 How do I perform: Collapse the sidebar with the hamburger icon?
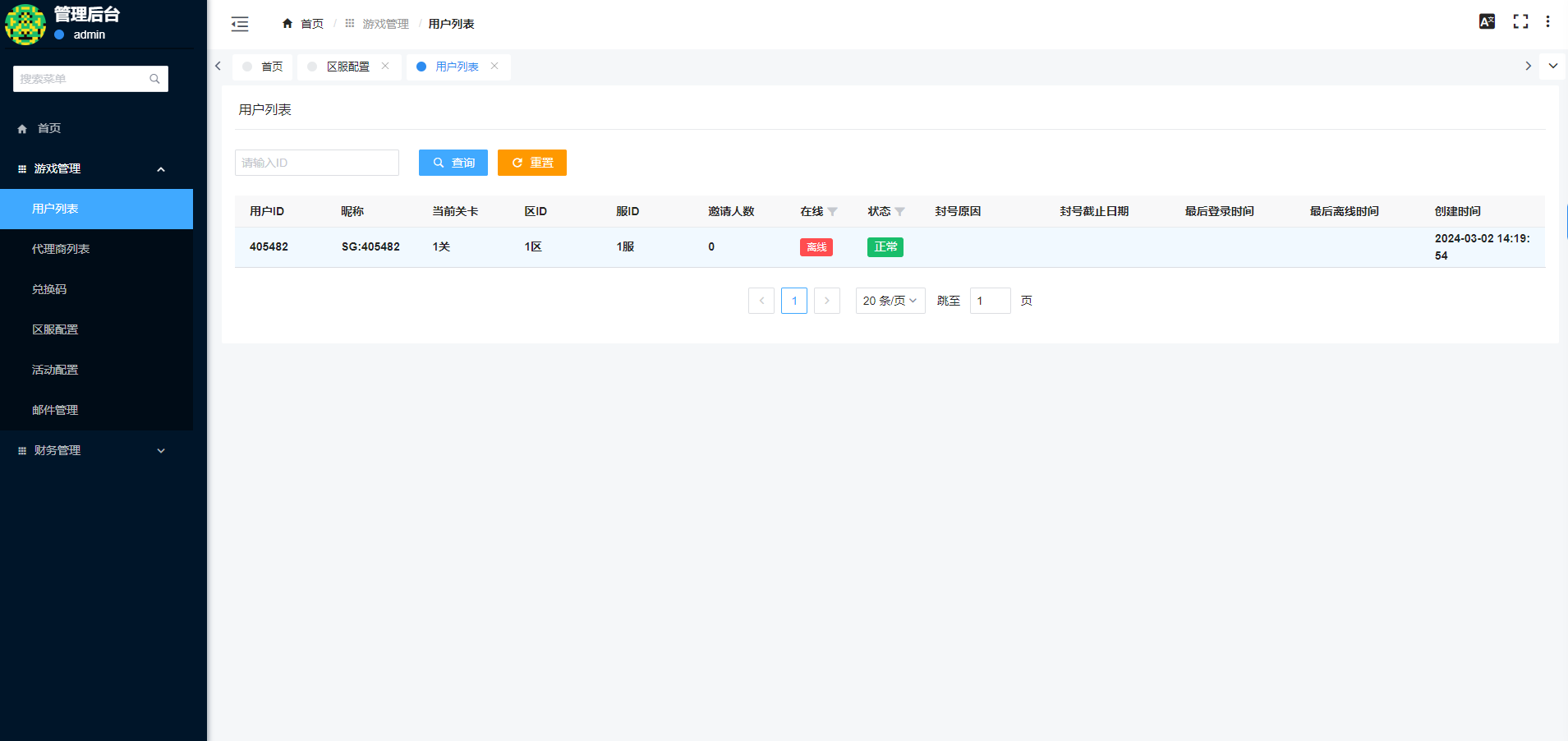coord(240,24)
